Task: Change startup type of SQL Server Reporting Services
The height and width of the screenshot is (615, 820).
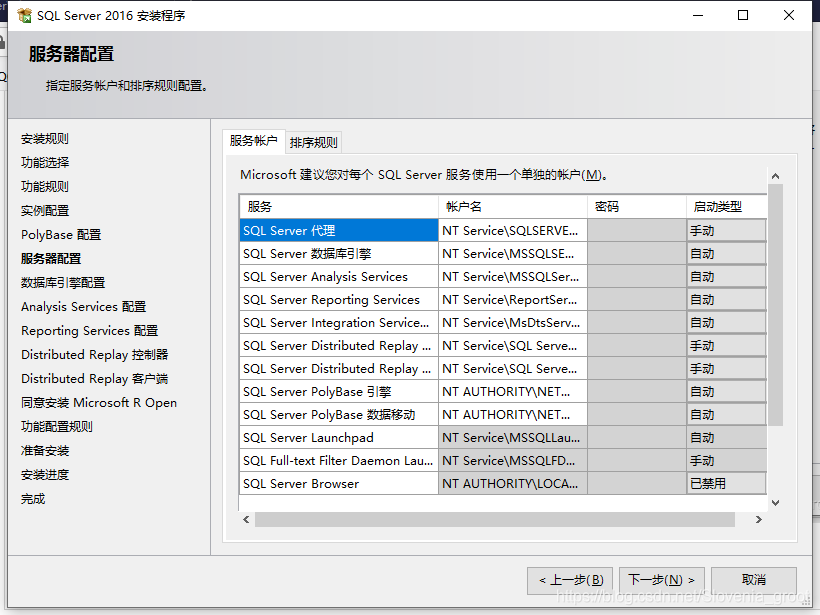Action: pyautogui.click(x=726, y=300)
